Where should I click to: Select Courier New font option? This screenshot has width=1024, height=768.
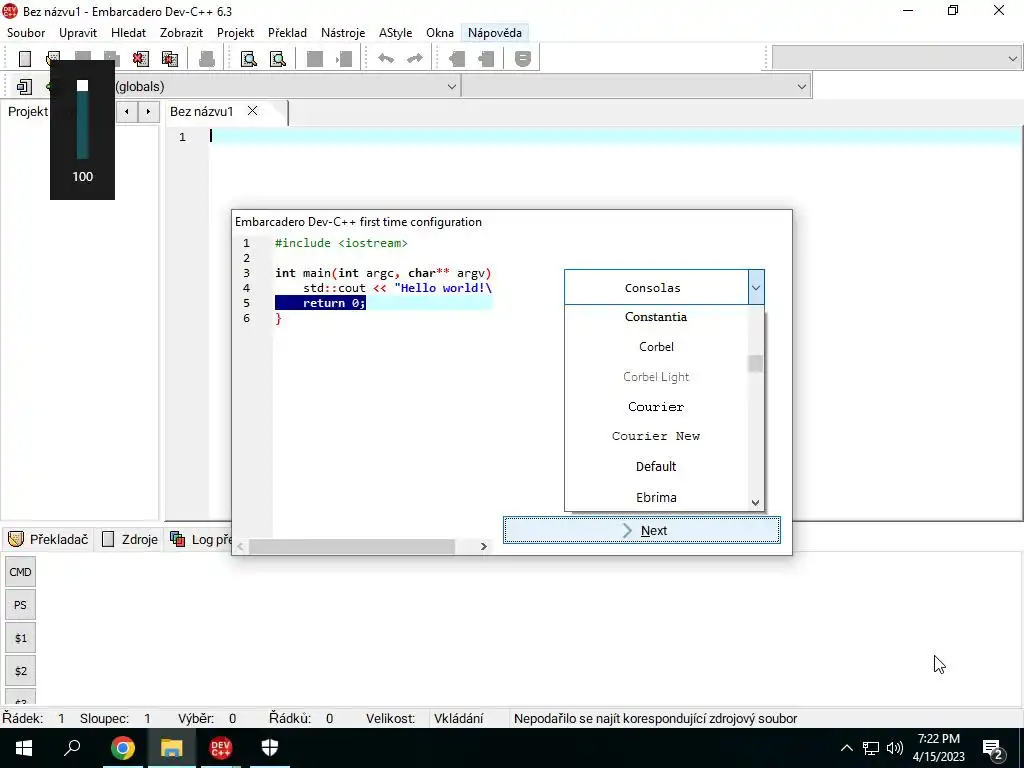pos(656,436)
